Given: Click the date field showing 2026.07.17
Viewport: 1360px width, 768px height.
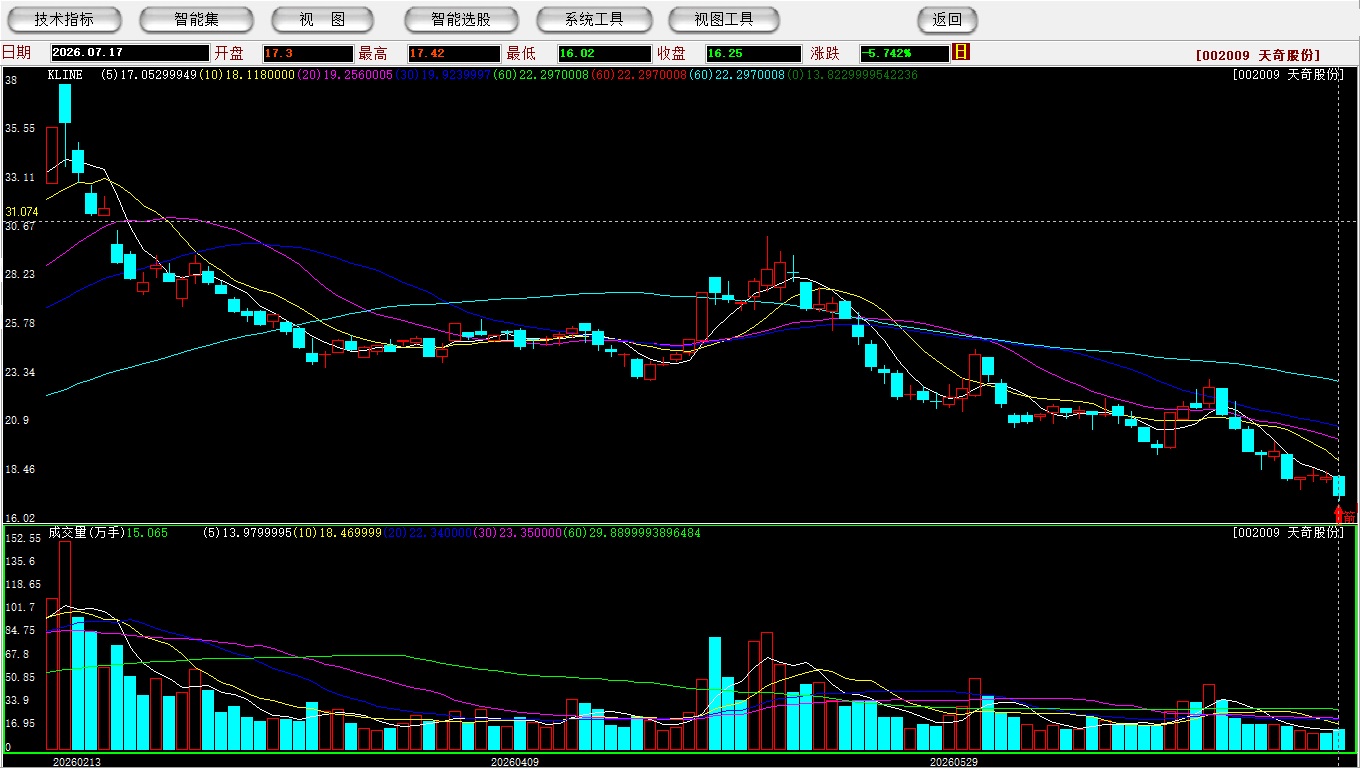Looking at the screenshot, I should [130, 53].
